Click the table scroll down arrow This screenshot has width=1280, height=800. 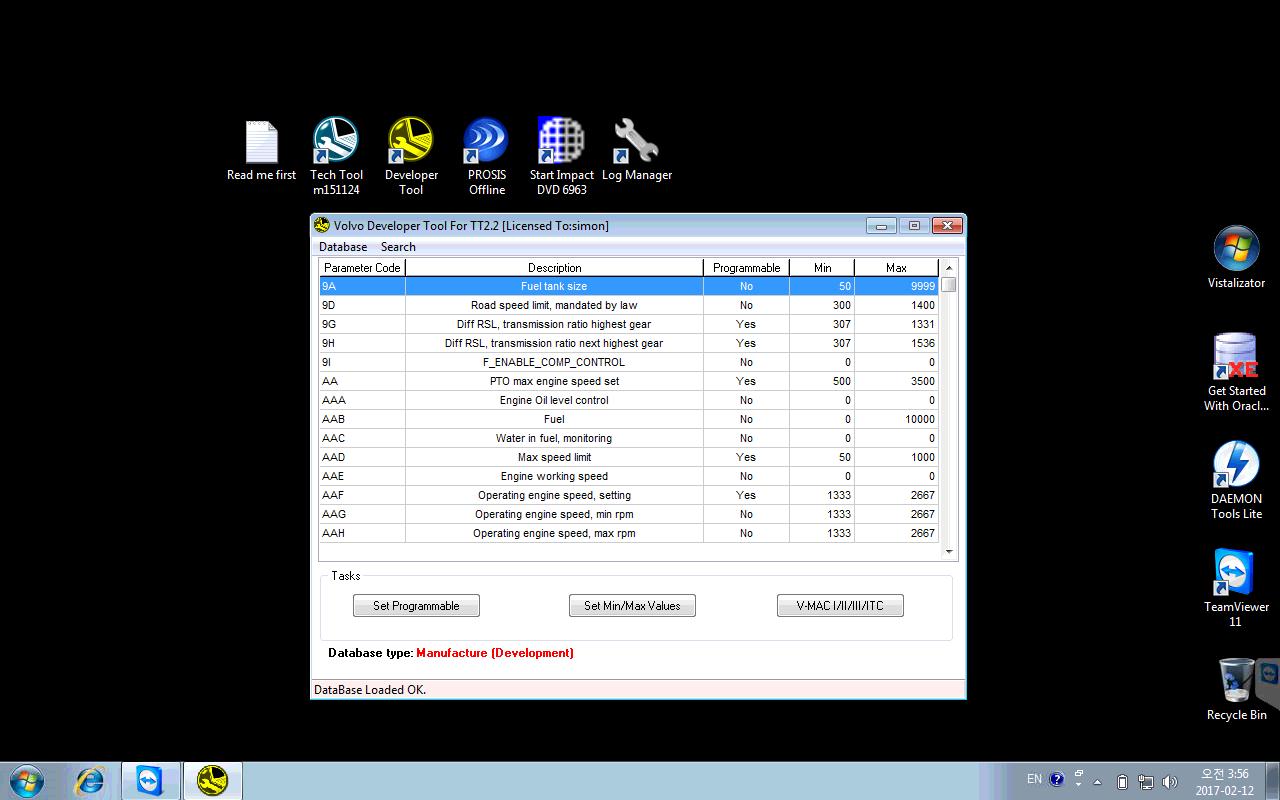949,551
